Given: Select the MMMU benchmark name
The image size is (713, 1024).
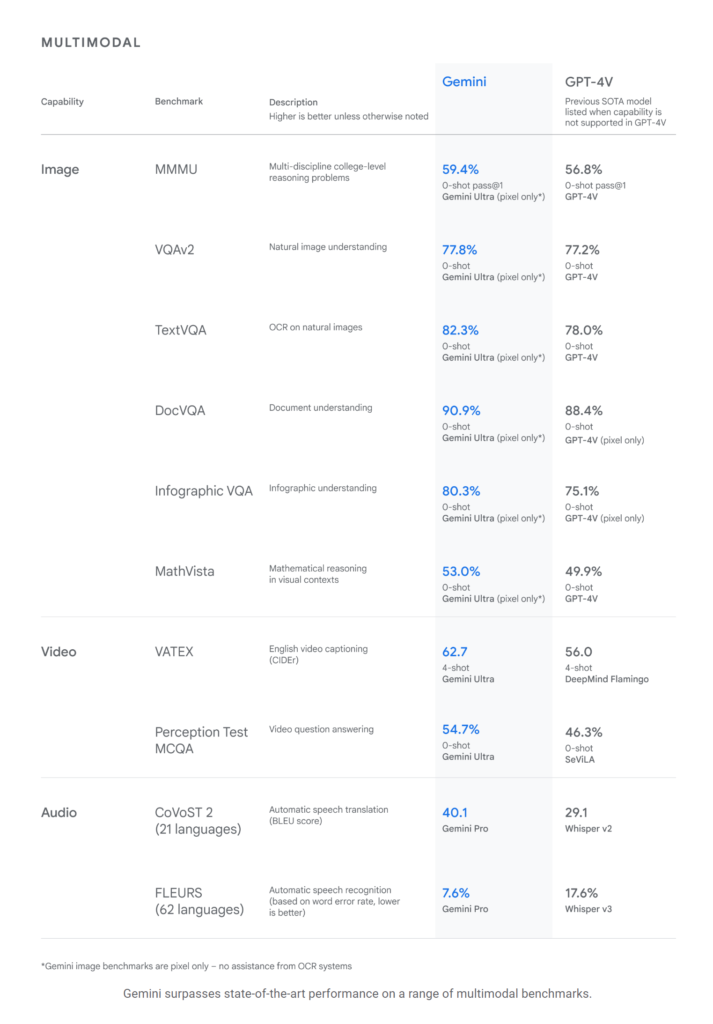Looking at the screenshot, I should coord(176,169).
